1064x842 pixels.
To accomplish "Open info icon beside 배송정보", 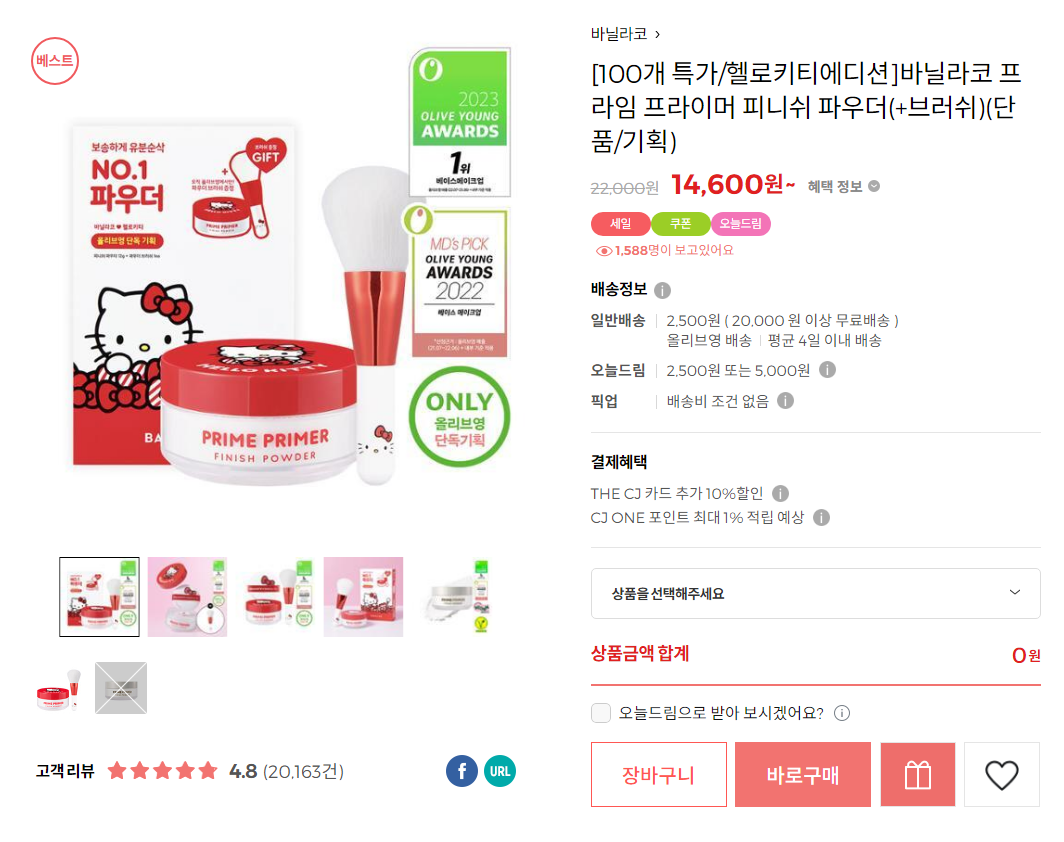I will click(662, 290).
